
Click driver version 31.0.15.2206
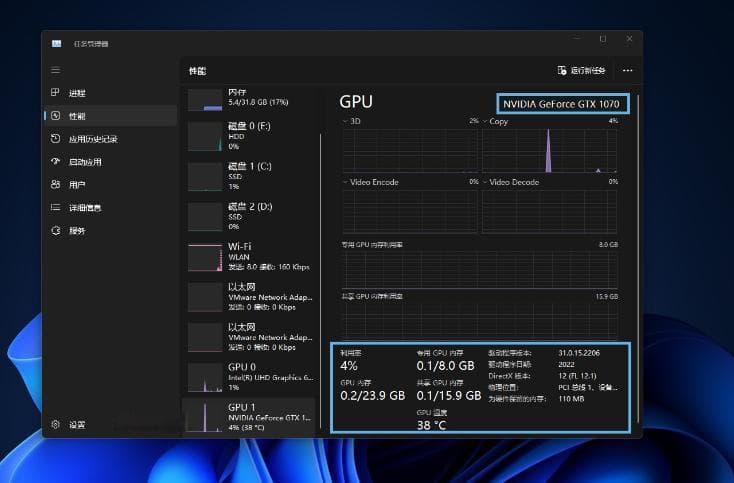[x=579, y=353]
